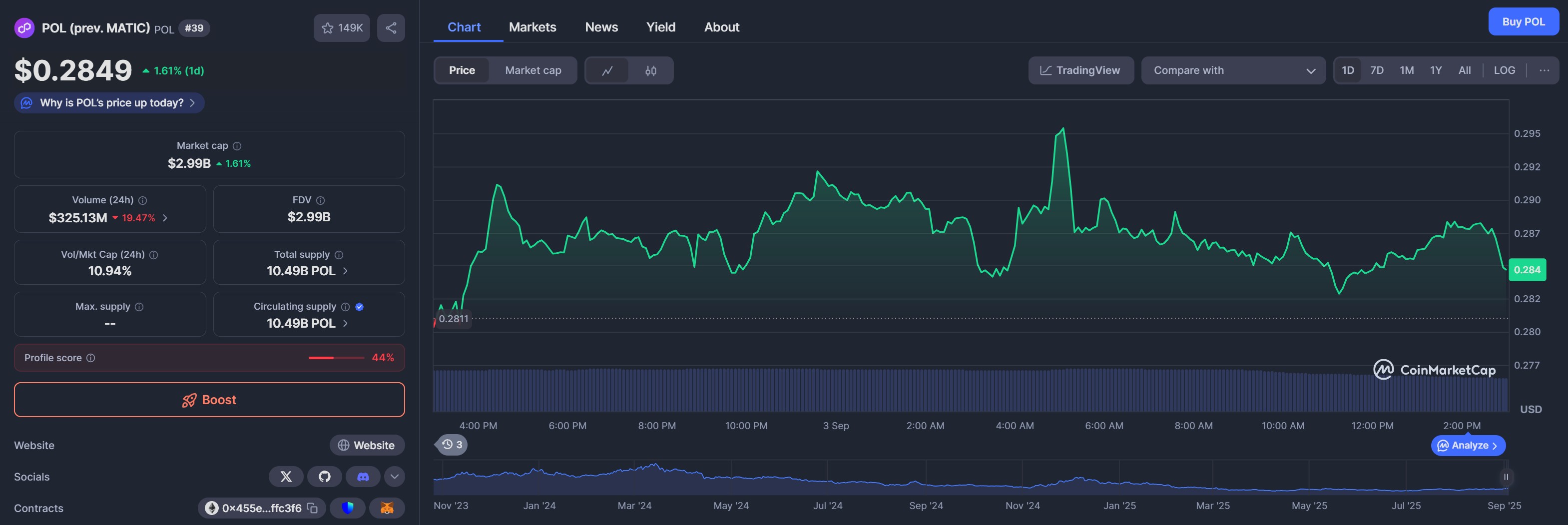The height and width of the screenshot is (525, 1568).
Task: Switch chart to Market cap view
Action: (532, 70)
